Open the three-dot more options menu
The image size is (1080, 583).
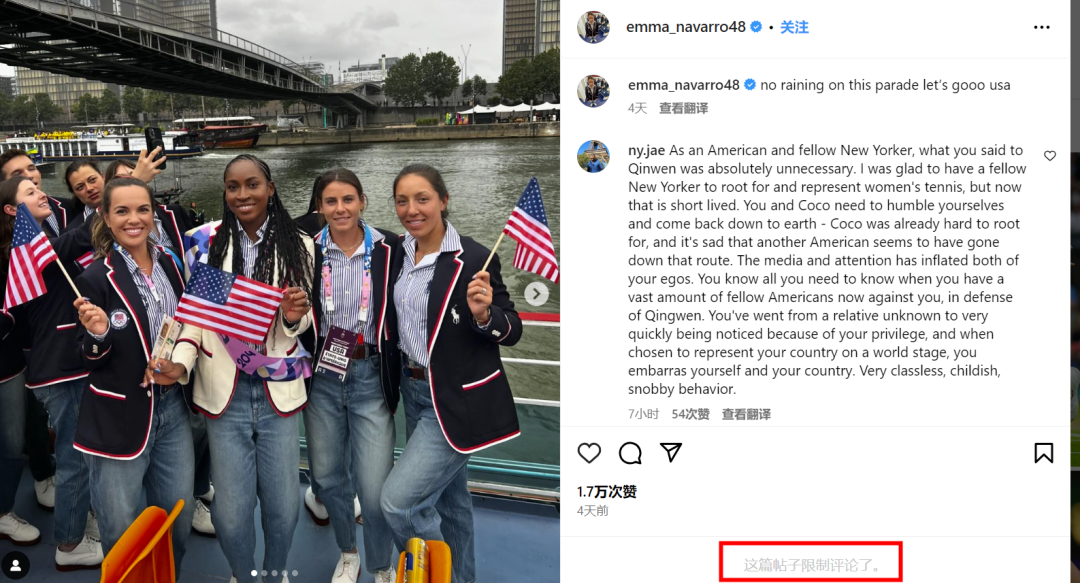pos(1042,28)
